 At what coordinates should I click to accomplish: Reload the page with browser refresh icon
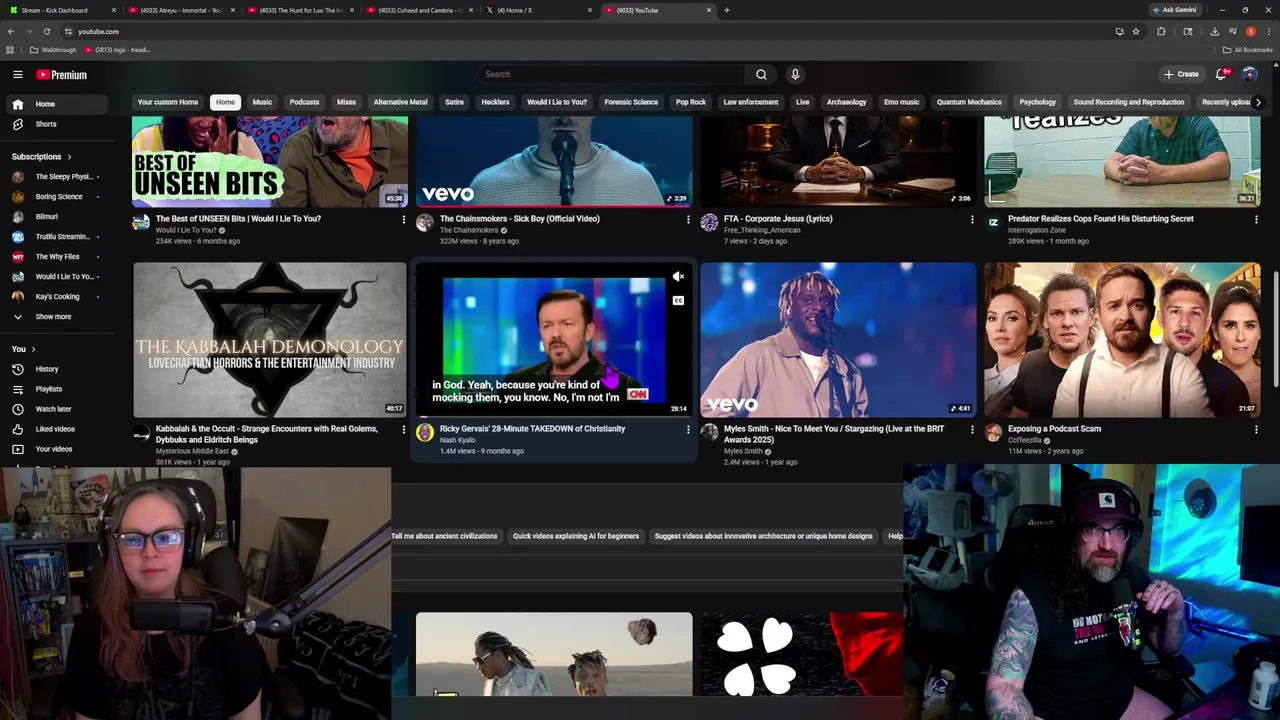pyautogui.click(x=46, y=31)
